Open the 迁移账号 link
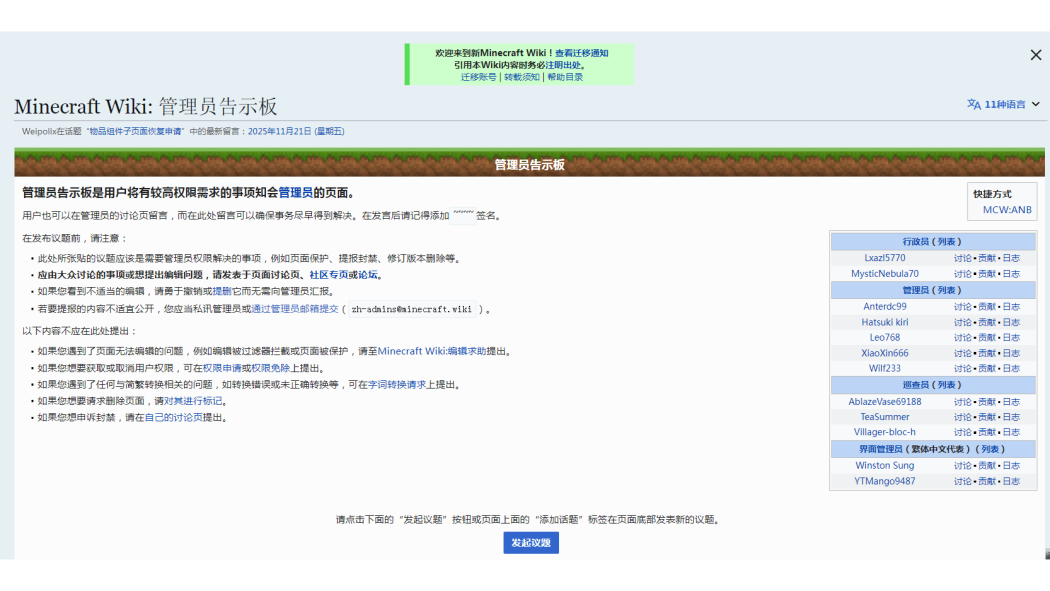 478,77
